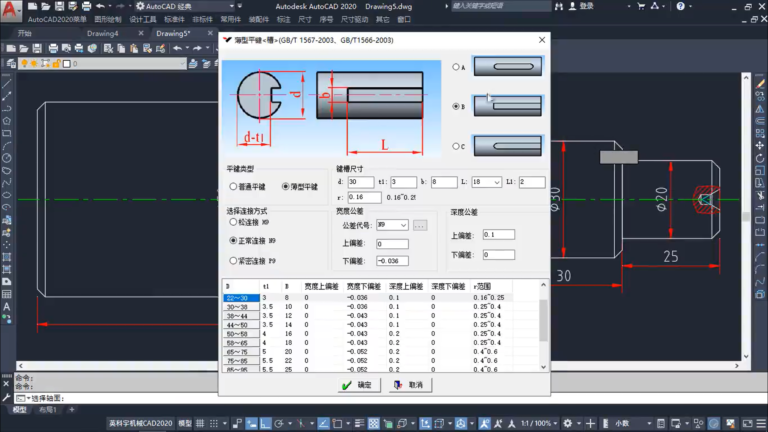Expand undo history arrow in quick access bar

coord(110,6)
